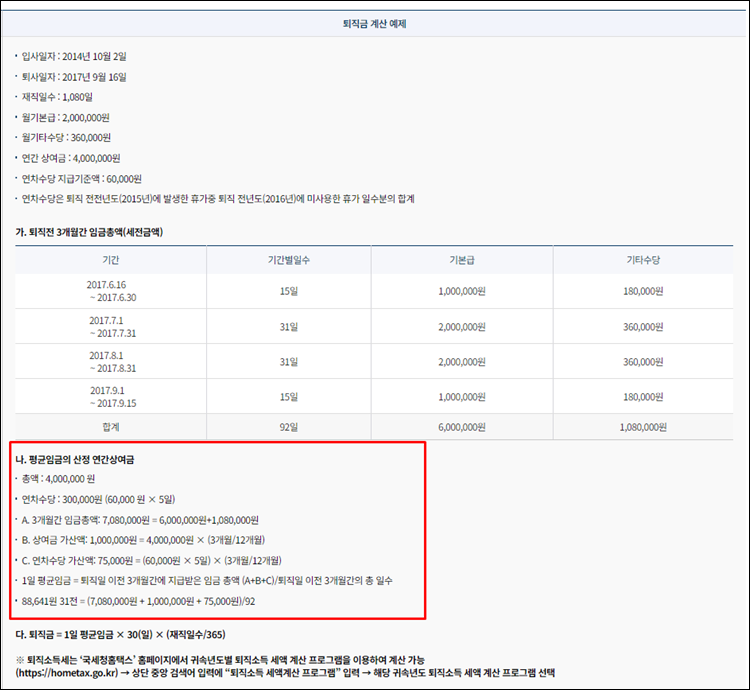Click the 기타수당 column header

pos(643,260)
